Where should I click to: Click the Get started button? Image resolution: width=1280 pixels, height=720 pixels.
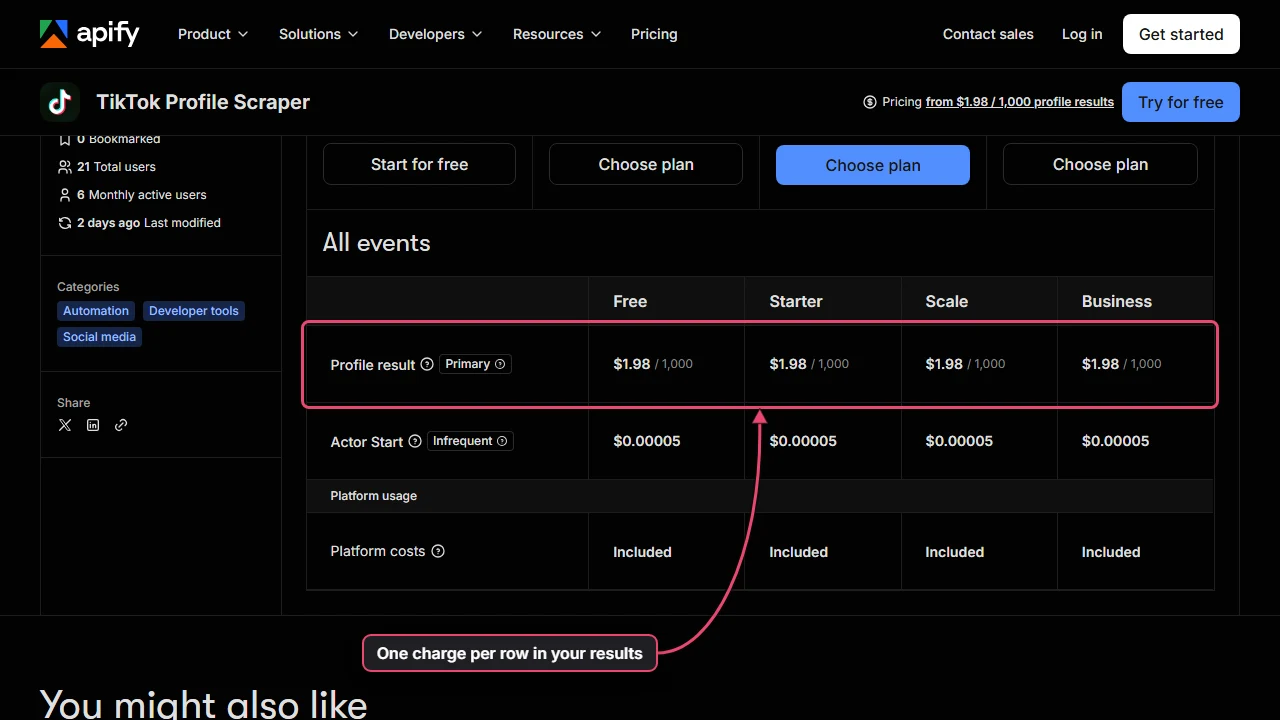point(1181,34)
